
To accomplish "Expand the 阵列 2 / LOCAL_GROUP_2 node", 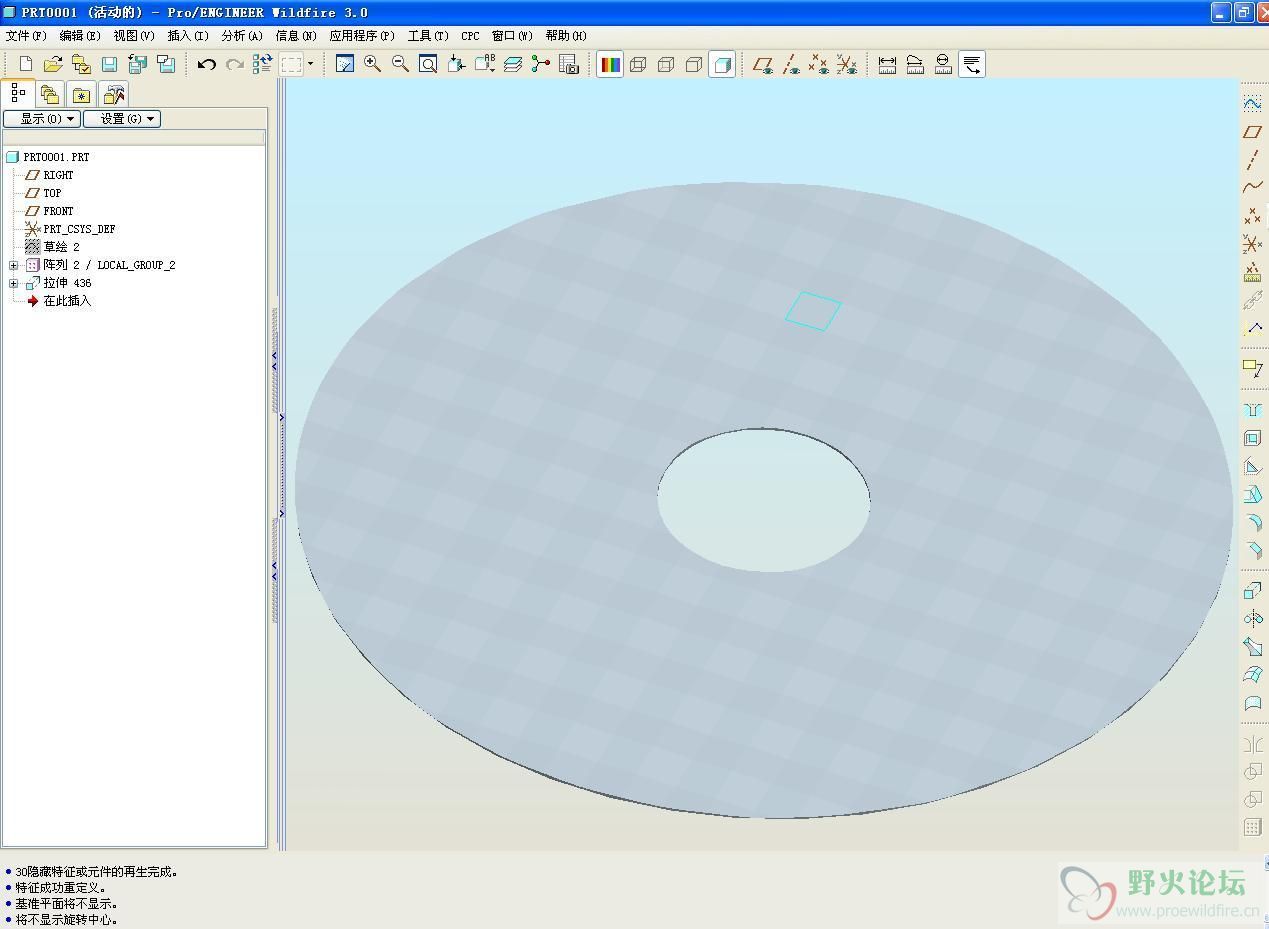I will [13, 265].
